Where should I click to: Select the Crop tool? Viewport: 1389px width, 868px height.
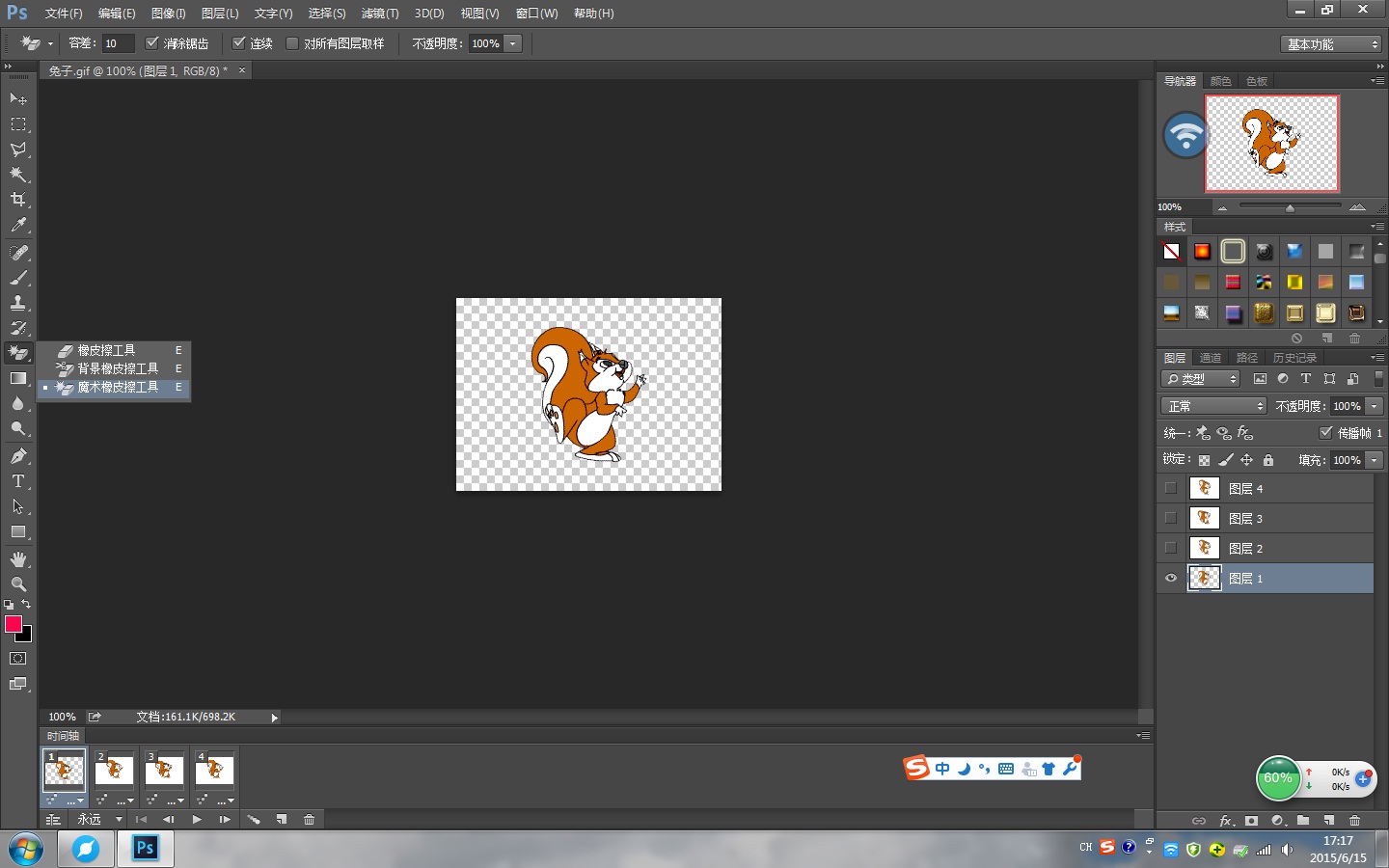point(18,200)
